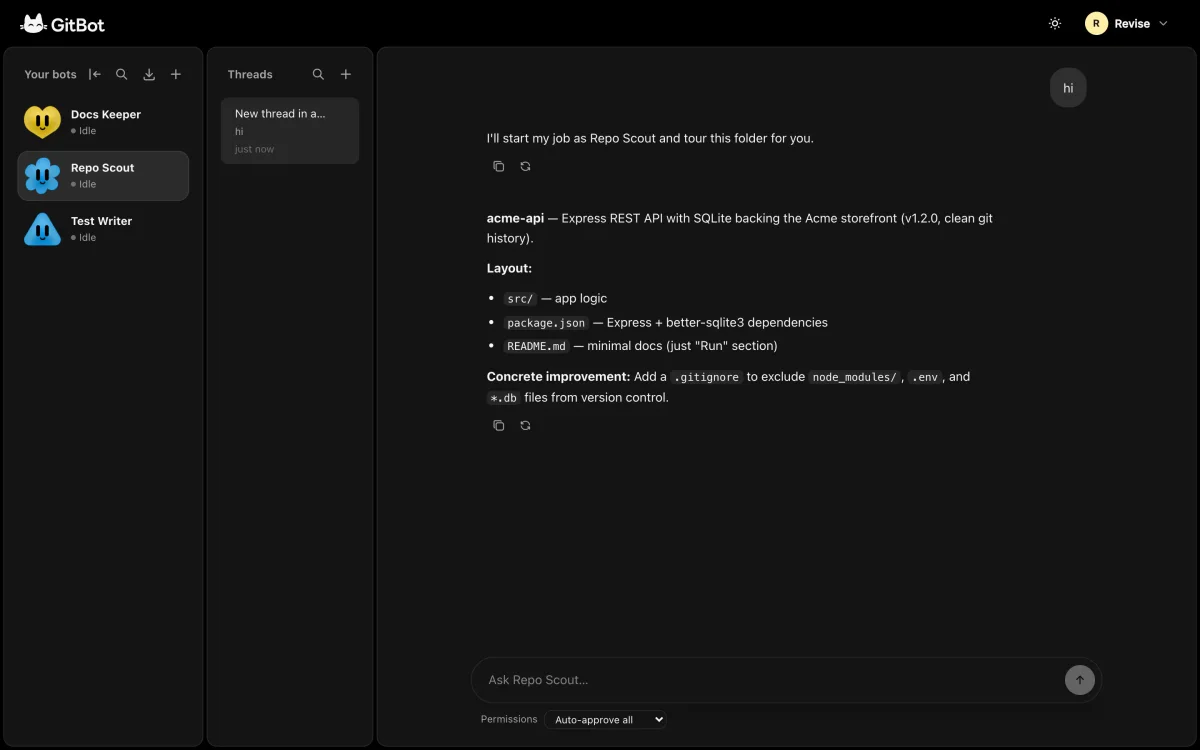Screen dimensions: 1200x750
Task: Click the 'Threads' header text
Action: pos(250,74)
